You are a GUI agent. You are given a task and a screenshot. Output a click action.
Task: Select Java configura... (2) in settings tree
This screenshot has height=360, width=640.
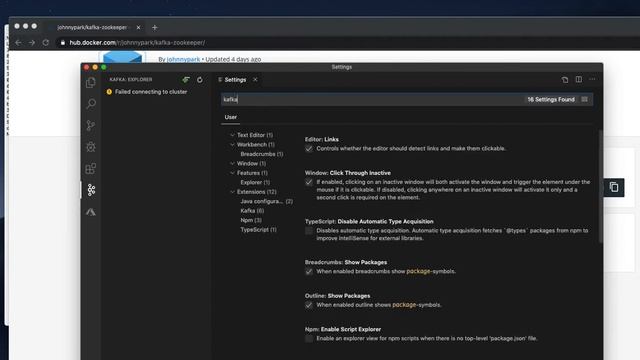pos(267,201)
